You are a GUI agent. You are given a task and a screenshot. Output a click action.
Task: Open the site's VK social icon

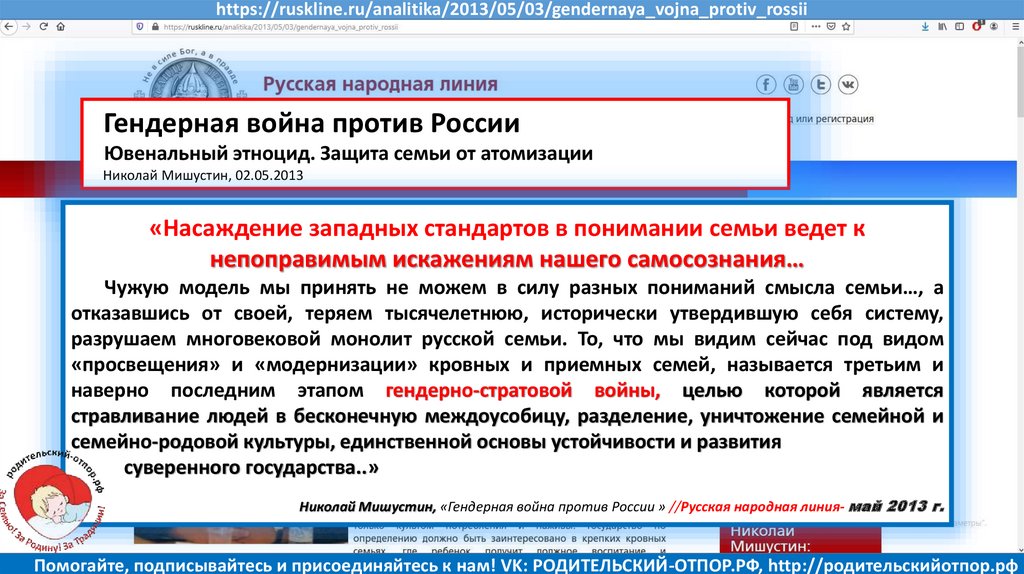pos(848,85)
